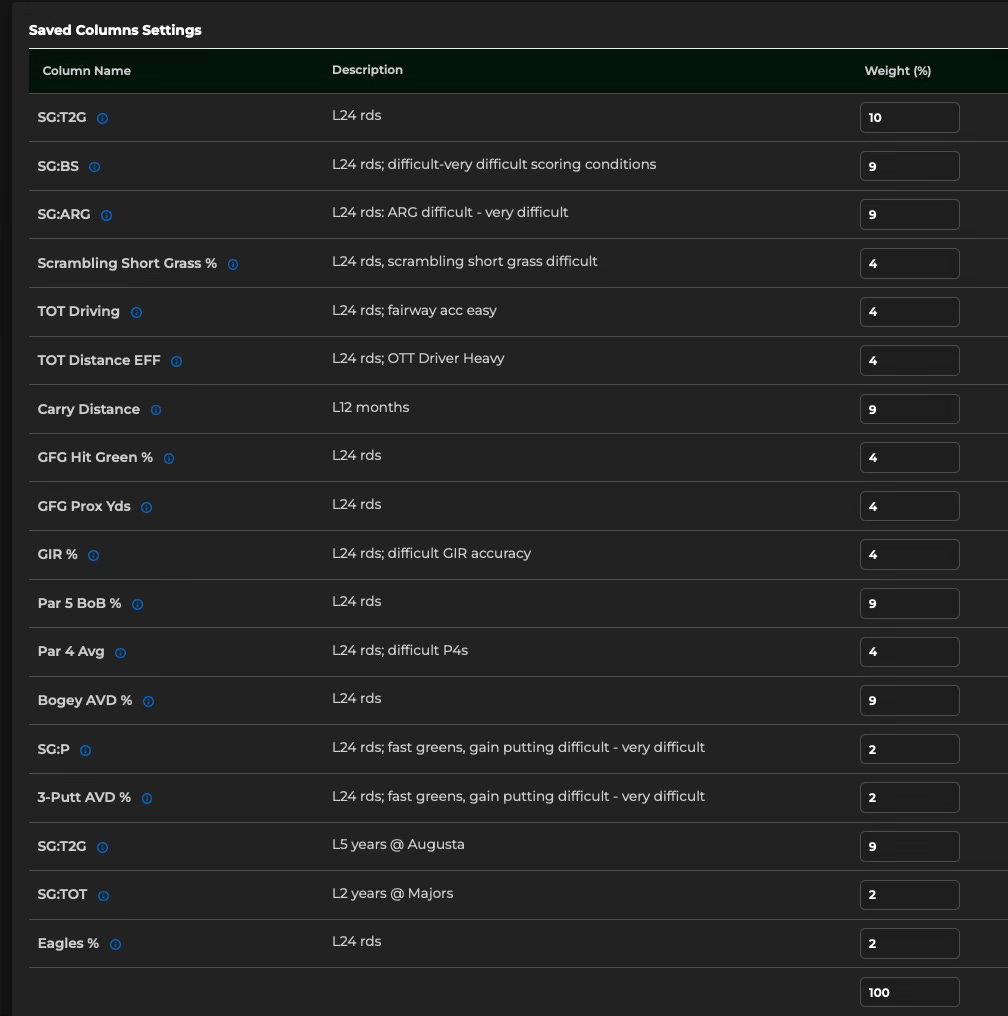Click the GFG Prox Yds info icon
1008x1016 pixels.
[x=146, y=507]
